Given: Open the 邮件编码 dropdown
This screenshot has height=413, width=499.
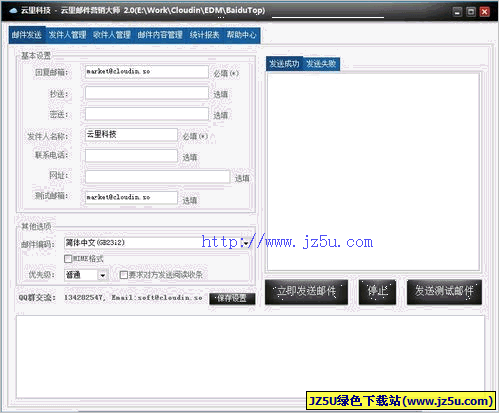Looking at the screenshot, I should [246, 243].
